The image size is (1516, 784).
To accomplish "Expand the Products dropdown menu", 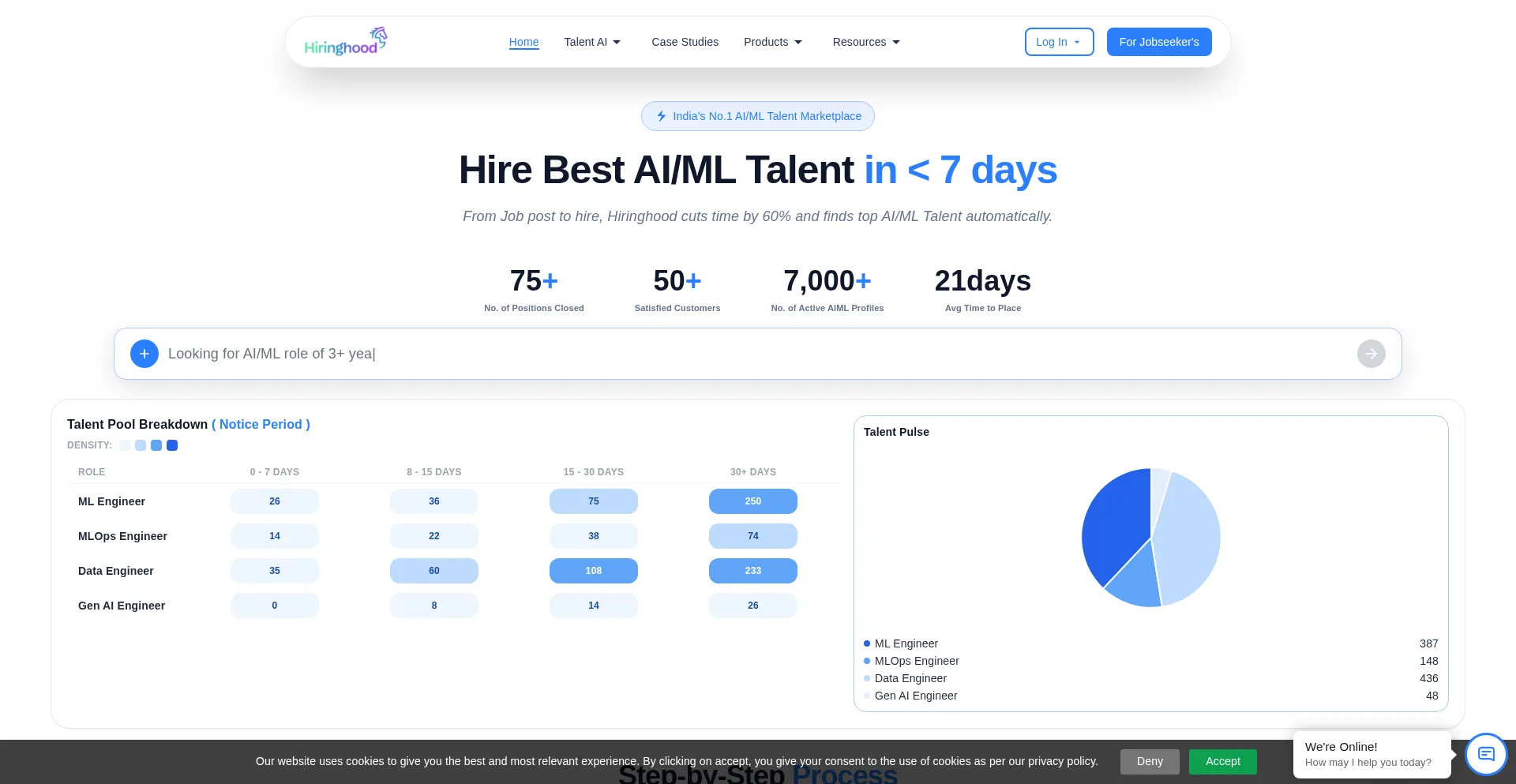I will pos(773,42).
